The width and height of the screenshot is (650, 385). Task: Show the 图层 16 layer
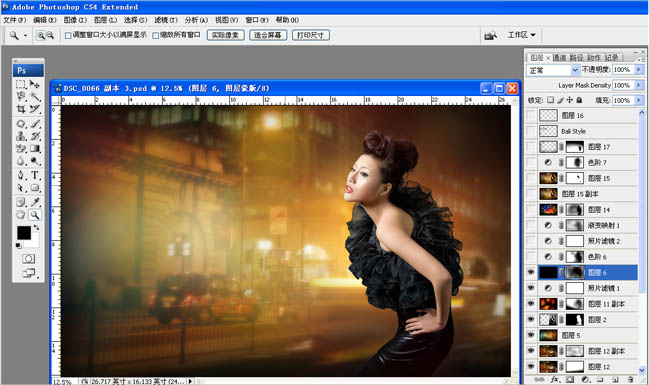[531, 115]
